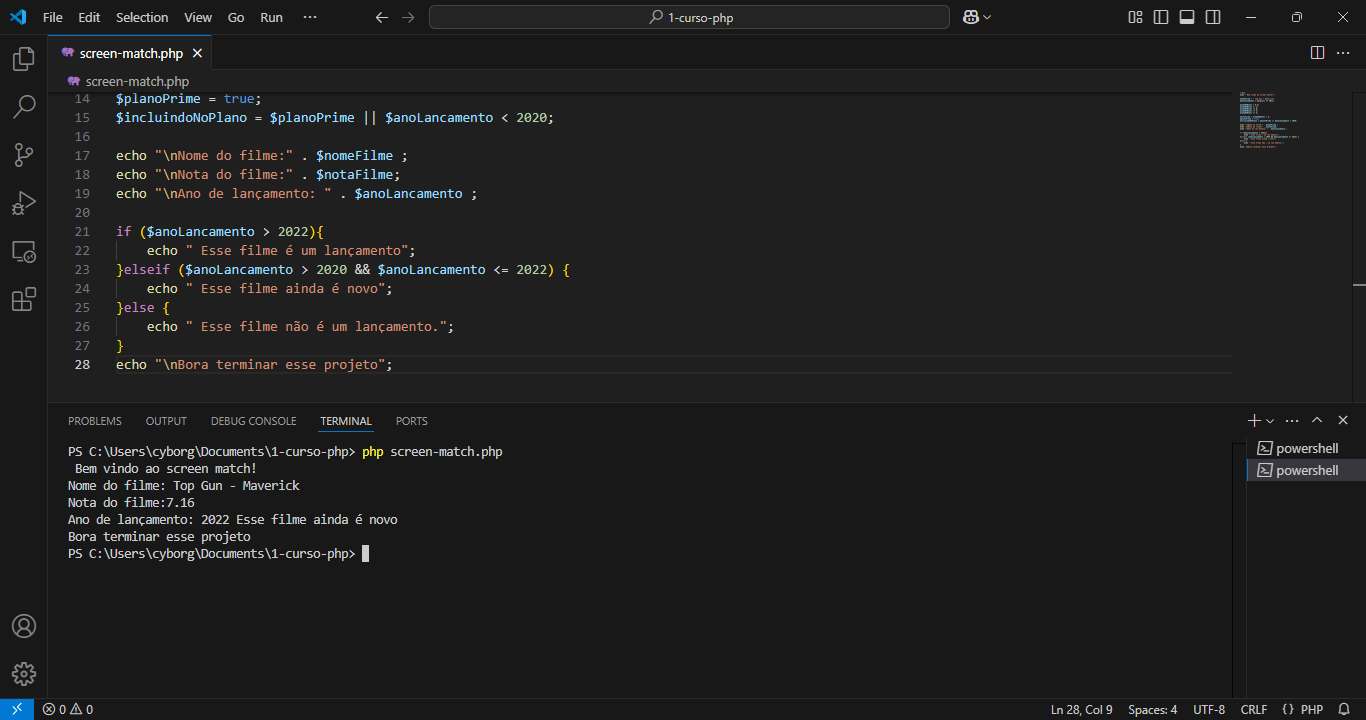Switch to the PORTS panel tab

pos(411,421)
